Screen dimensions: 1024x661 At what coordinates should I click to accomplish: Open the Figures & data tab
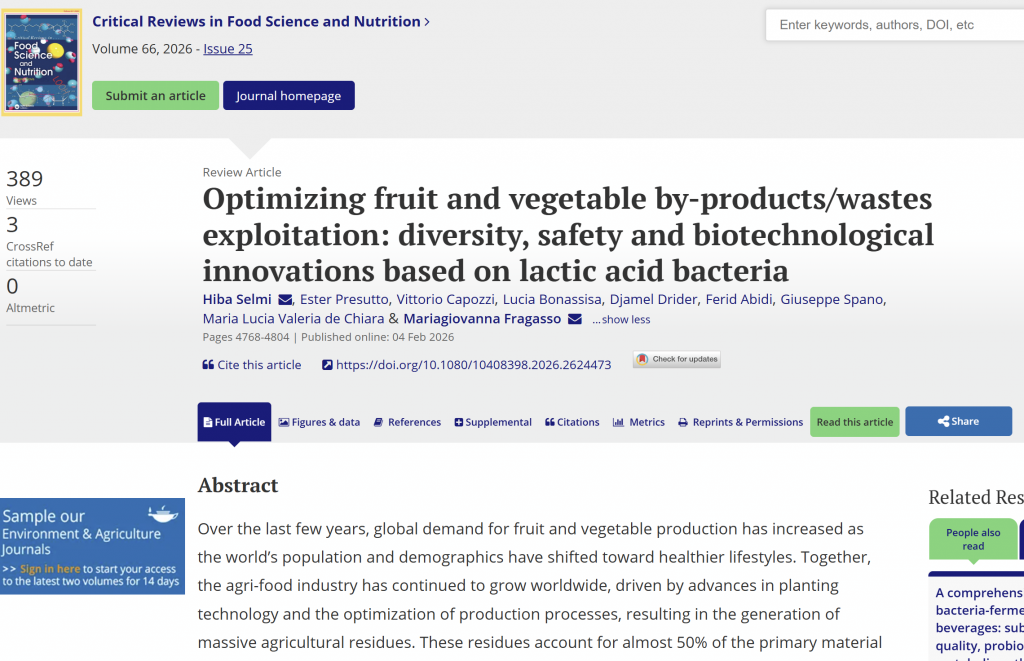click(319, 423)
